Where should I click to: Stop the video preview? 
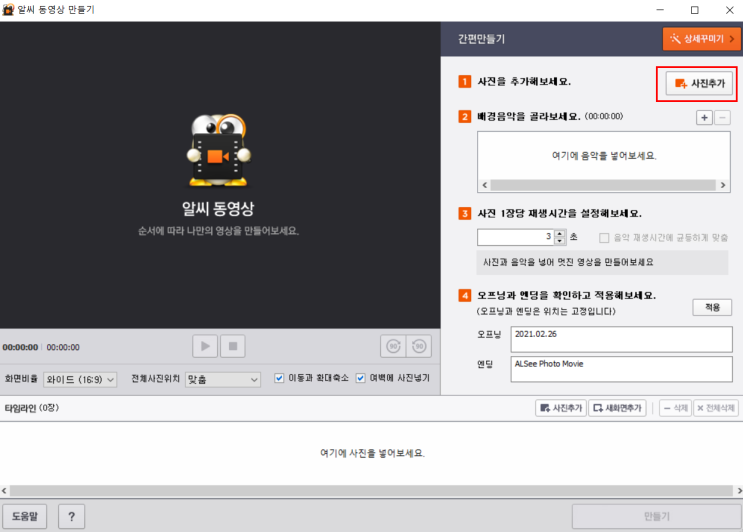pyautogui.click(x=233, y=346)
